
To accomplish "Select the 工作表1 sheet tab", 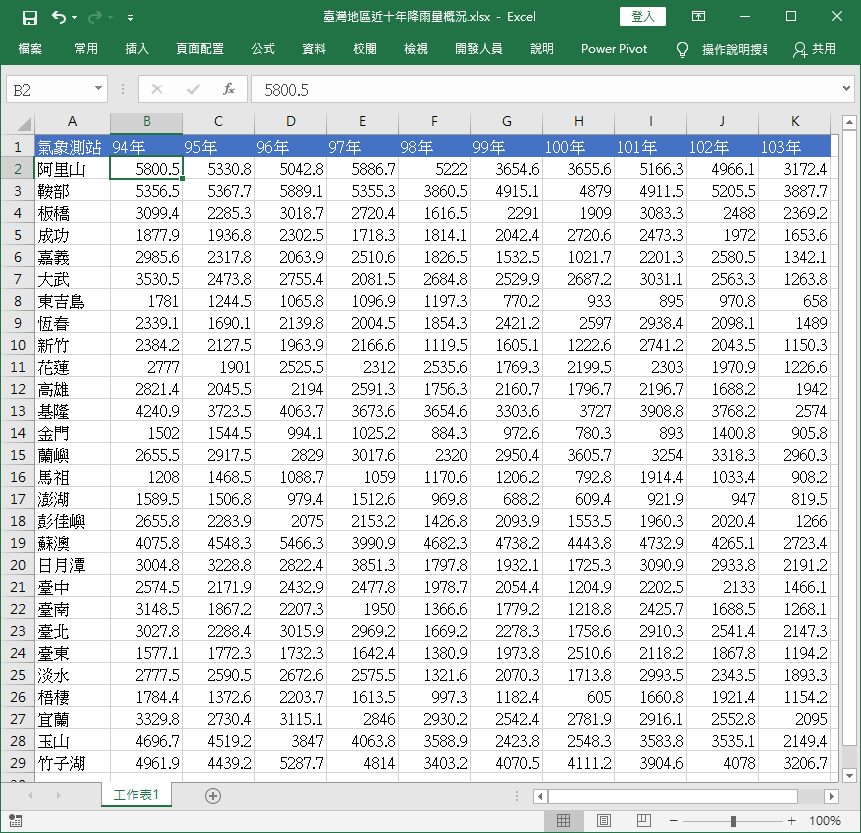I will tap(136, 795).
